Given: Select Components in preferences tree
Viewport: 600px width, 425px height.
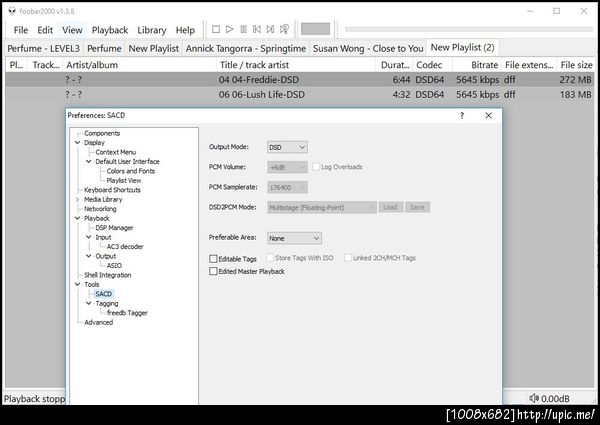Looking at the screenshot, I should pos(102,133).
